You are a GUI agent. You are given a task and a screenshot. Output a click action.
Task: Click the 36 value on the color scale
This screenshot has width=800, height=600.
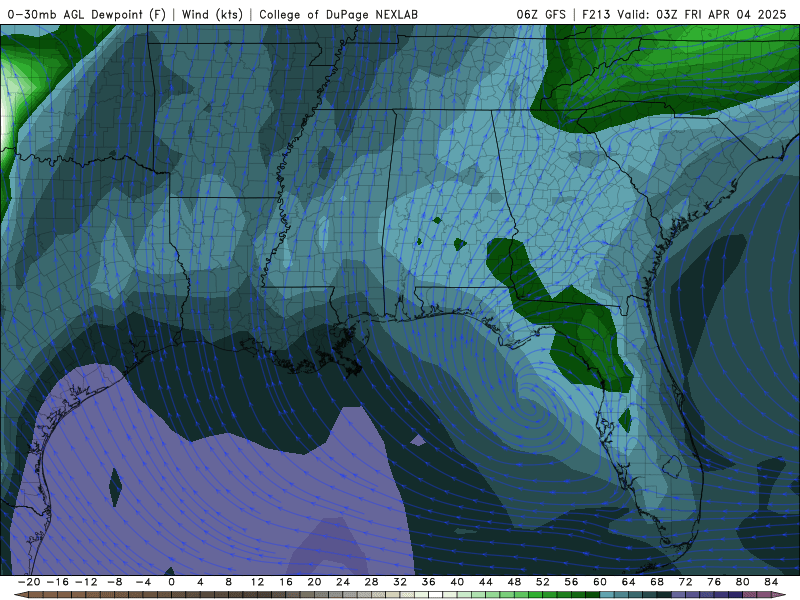point(429,582)
